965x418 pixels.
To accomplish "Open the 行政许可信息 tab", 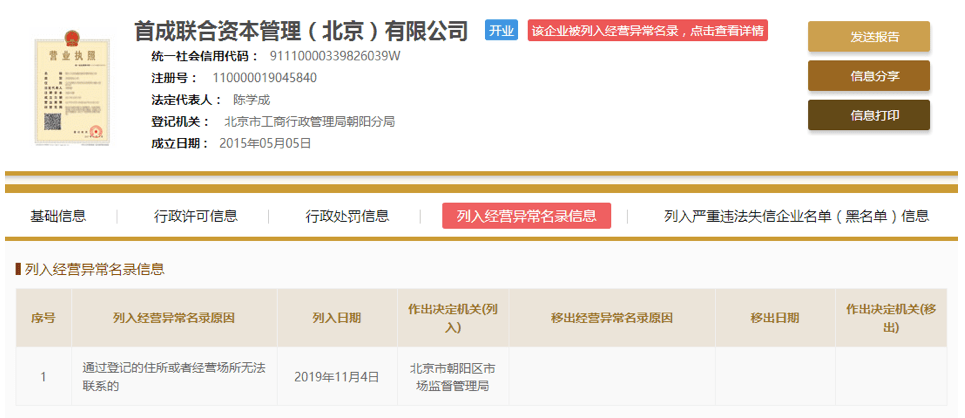I will click(x=196, y=216).
